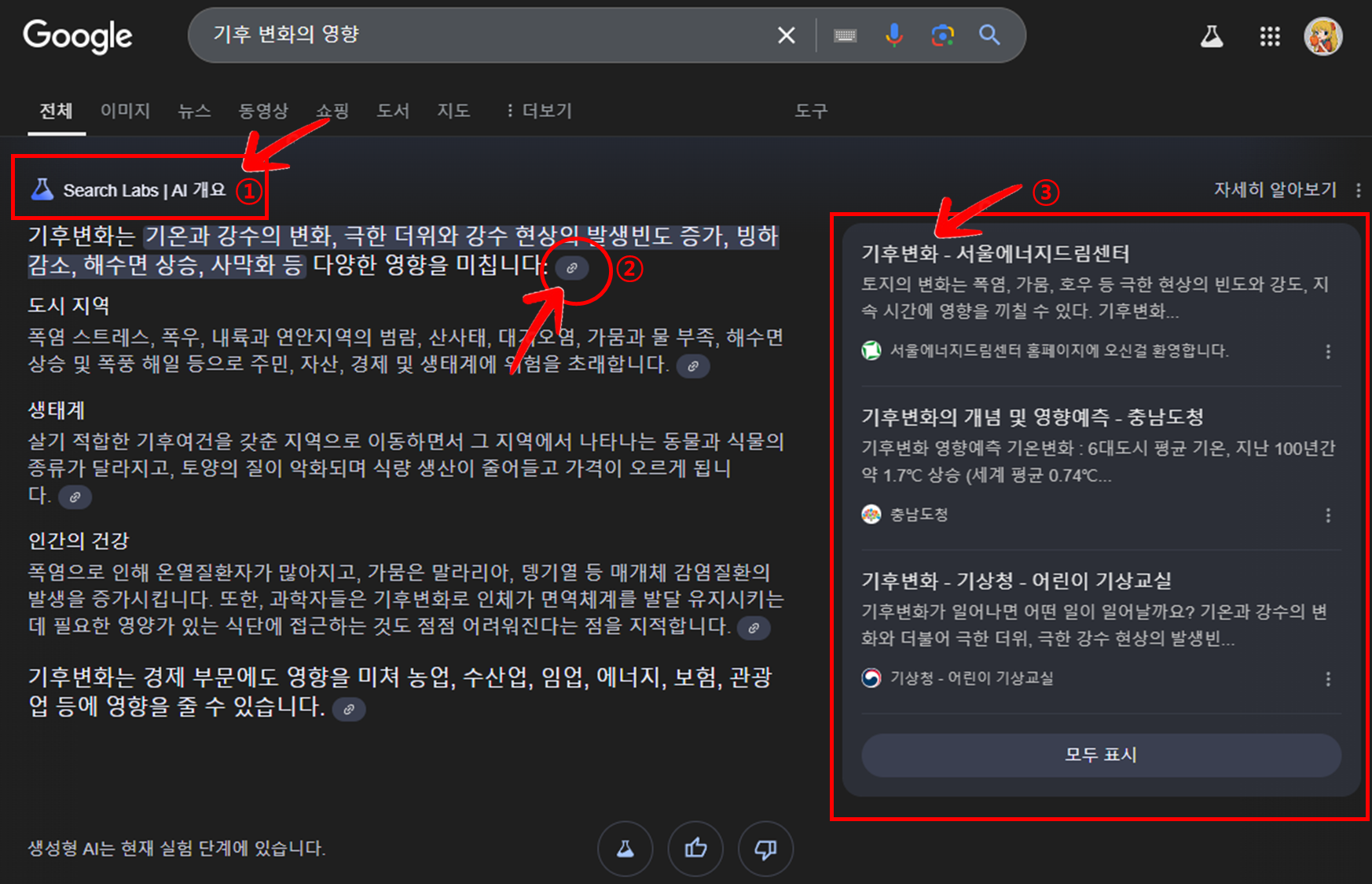This screenshot has height=884, width=1372.
Task: Select the 전체 tab
Action: coord(56,111)
